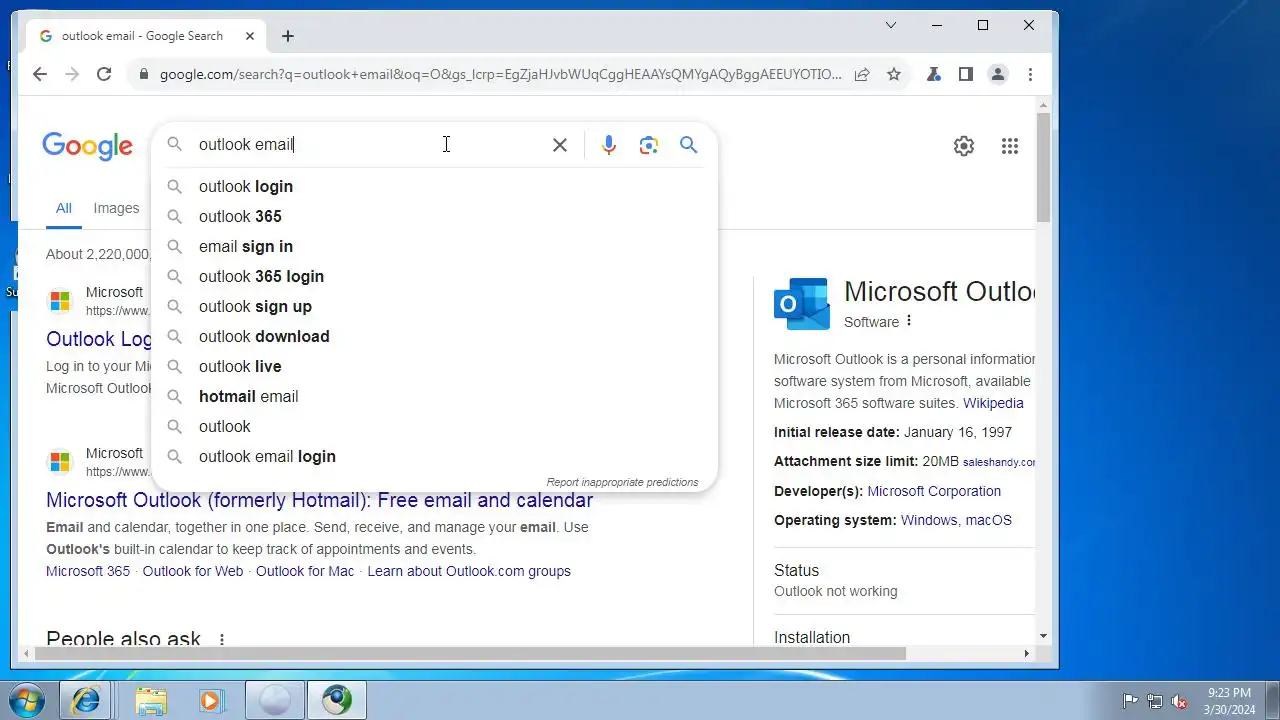The height and width of the screenshot is (720, 1280).
Task: Click the Microsoft Outlook logo in knowledge panel
Action: point(802,304)
